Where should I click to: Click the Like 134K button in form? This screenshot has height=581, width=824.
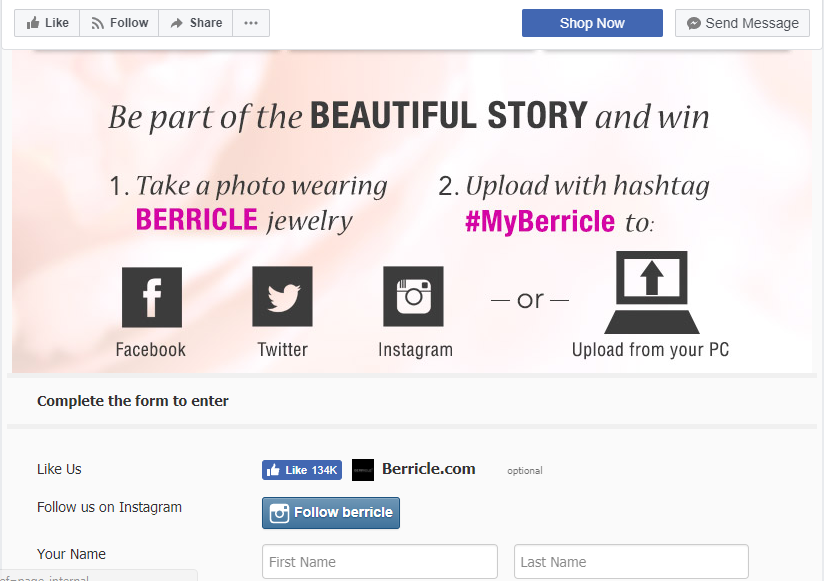[x=302, y=470]
